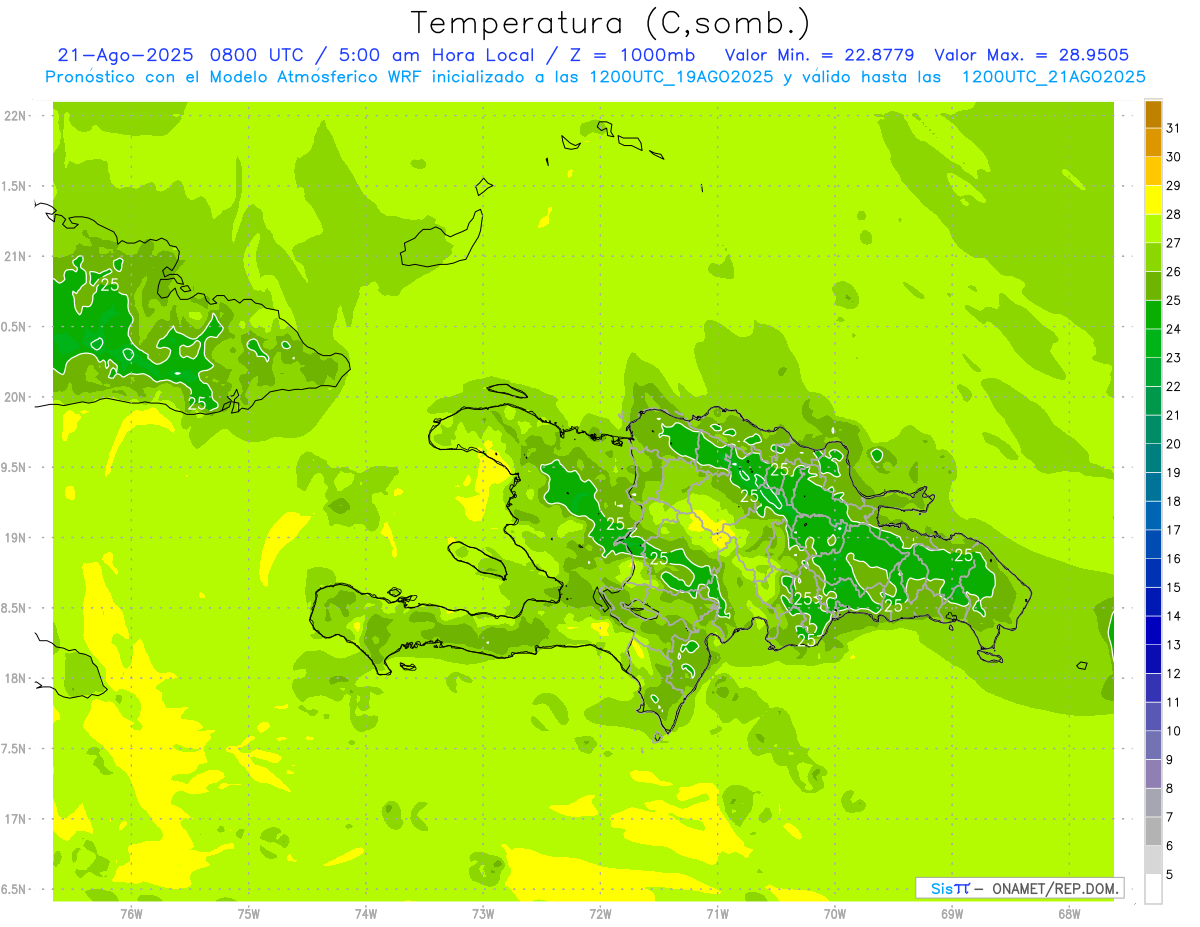This screenshot has width=1200, height=927.
Task: Select the 'Z = 1000mb' level text
Action: click(x=633, y=55)
